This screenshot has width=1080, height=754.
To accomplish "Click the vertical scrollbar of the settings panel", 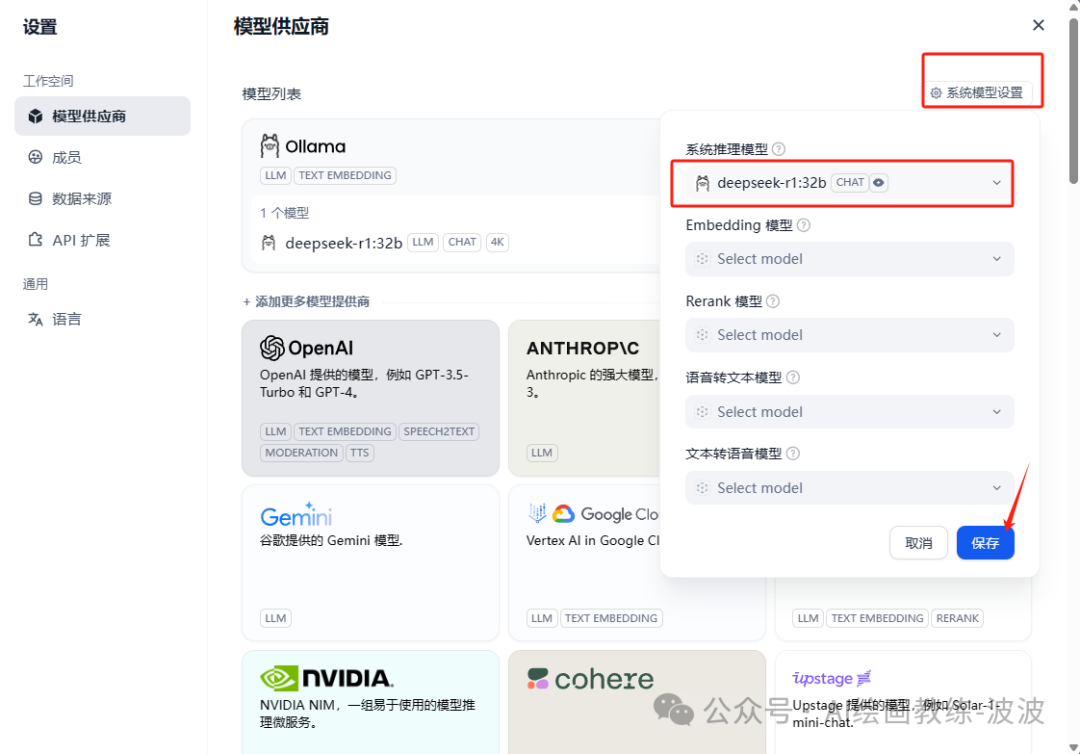I will point(1073,100).
